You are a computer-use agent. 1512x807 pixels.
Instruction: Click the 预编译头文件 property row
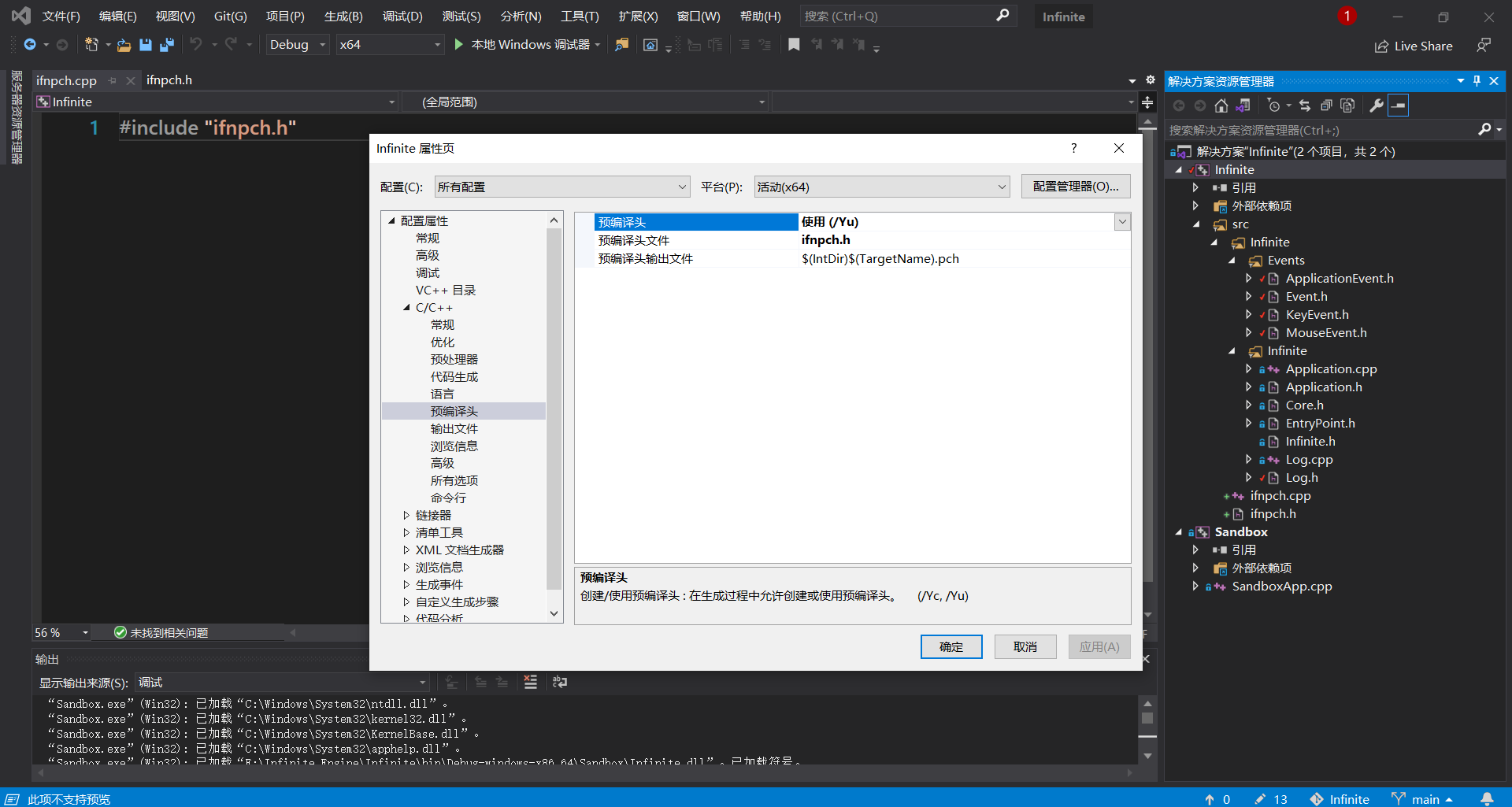click(x=853, y=240)
